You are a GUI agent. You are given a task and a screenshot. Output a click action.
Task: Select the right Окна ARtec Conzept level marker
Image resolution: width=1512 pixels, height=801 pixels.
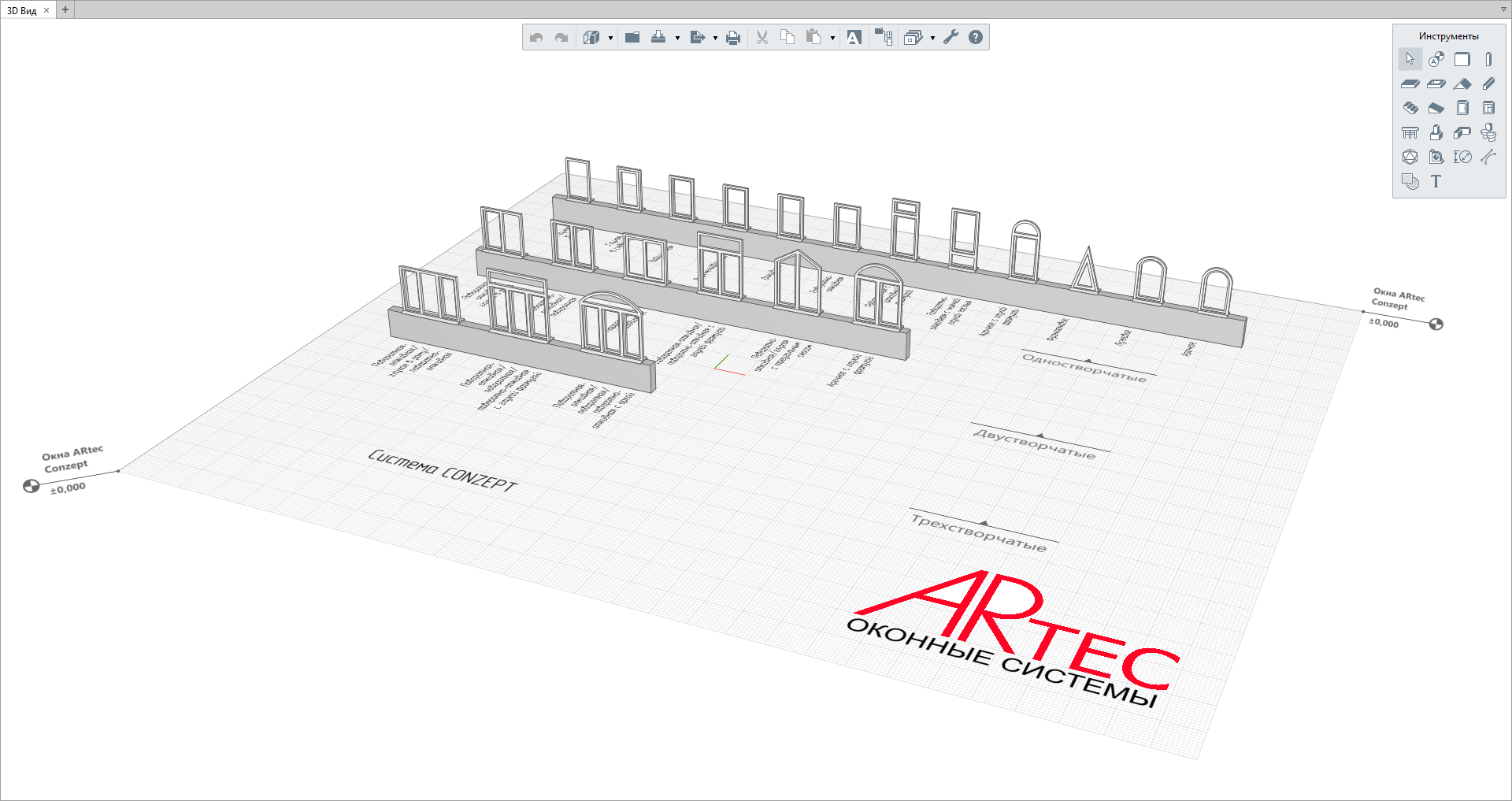1404,309
